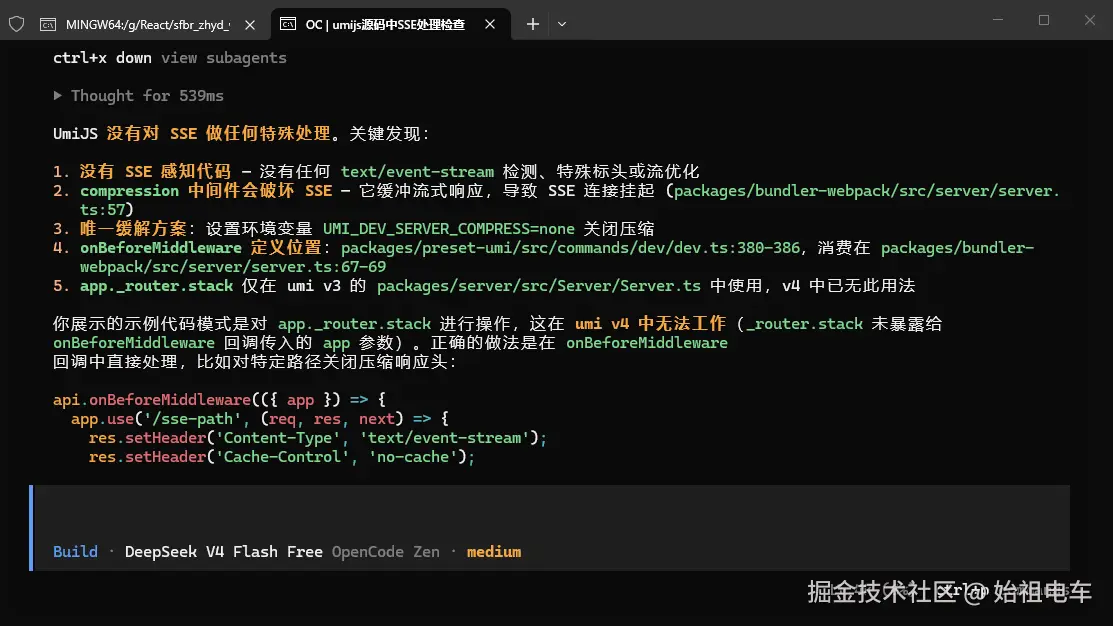Select the OC umijs源码中SSE处理检查 tab

390,24
